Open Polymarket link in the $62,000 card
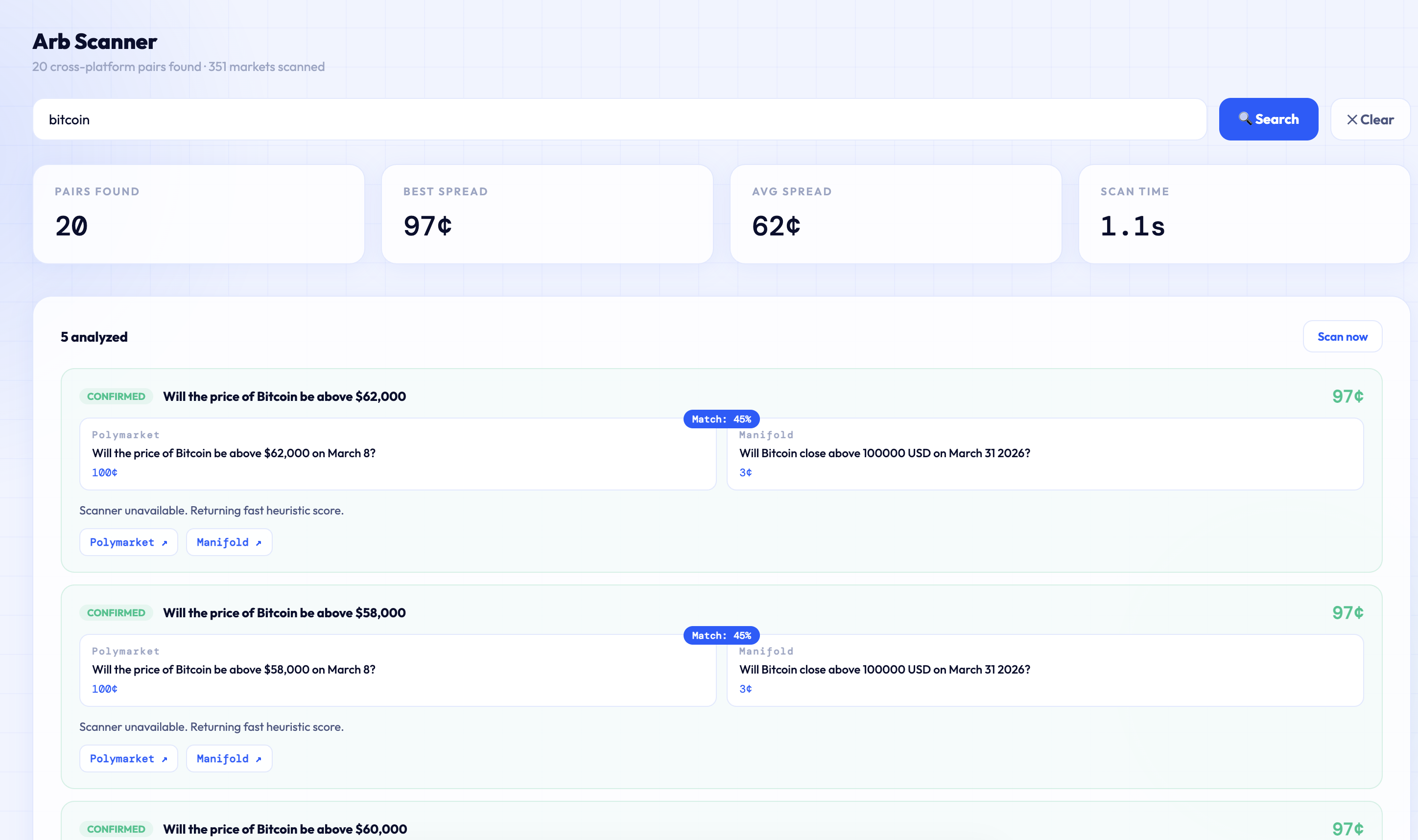 [128, 542]
